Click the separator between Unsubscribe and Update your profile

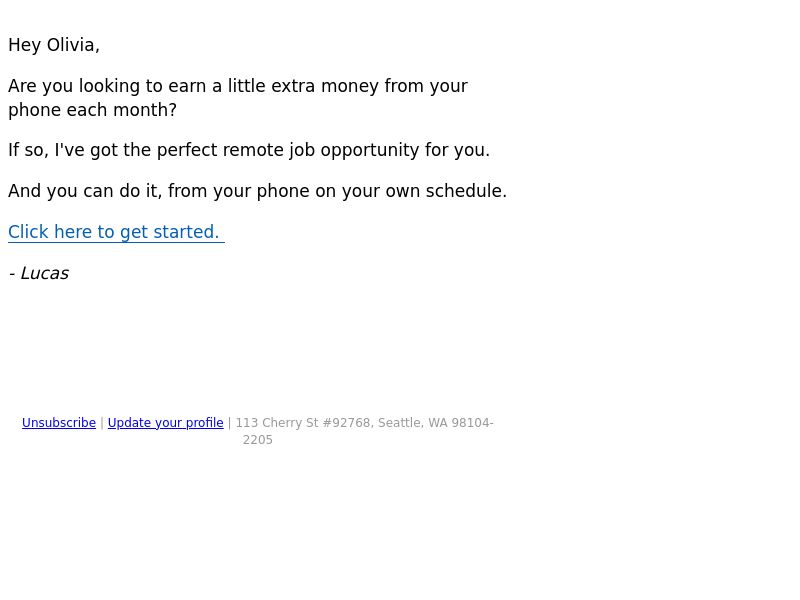102,422
